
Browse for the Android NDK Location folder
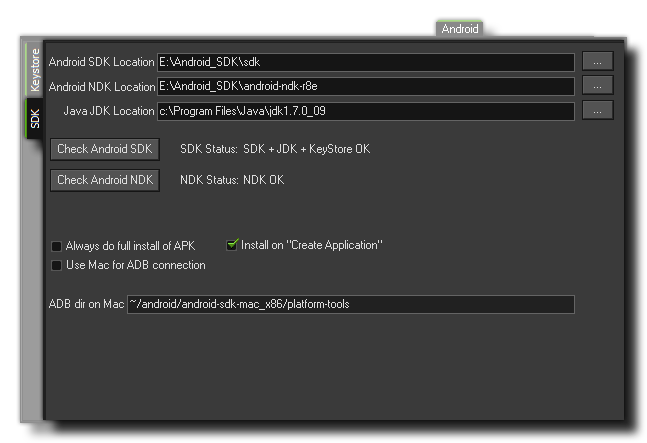[x=597, y=85]
